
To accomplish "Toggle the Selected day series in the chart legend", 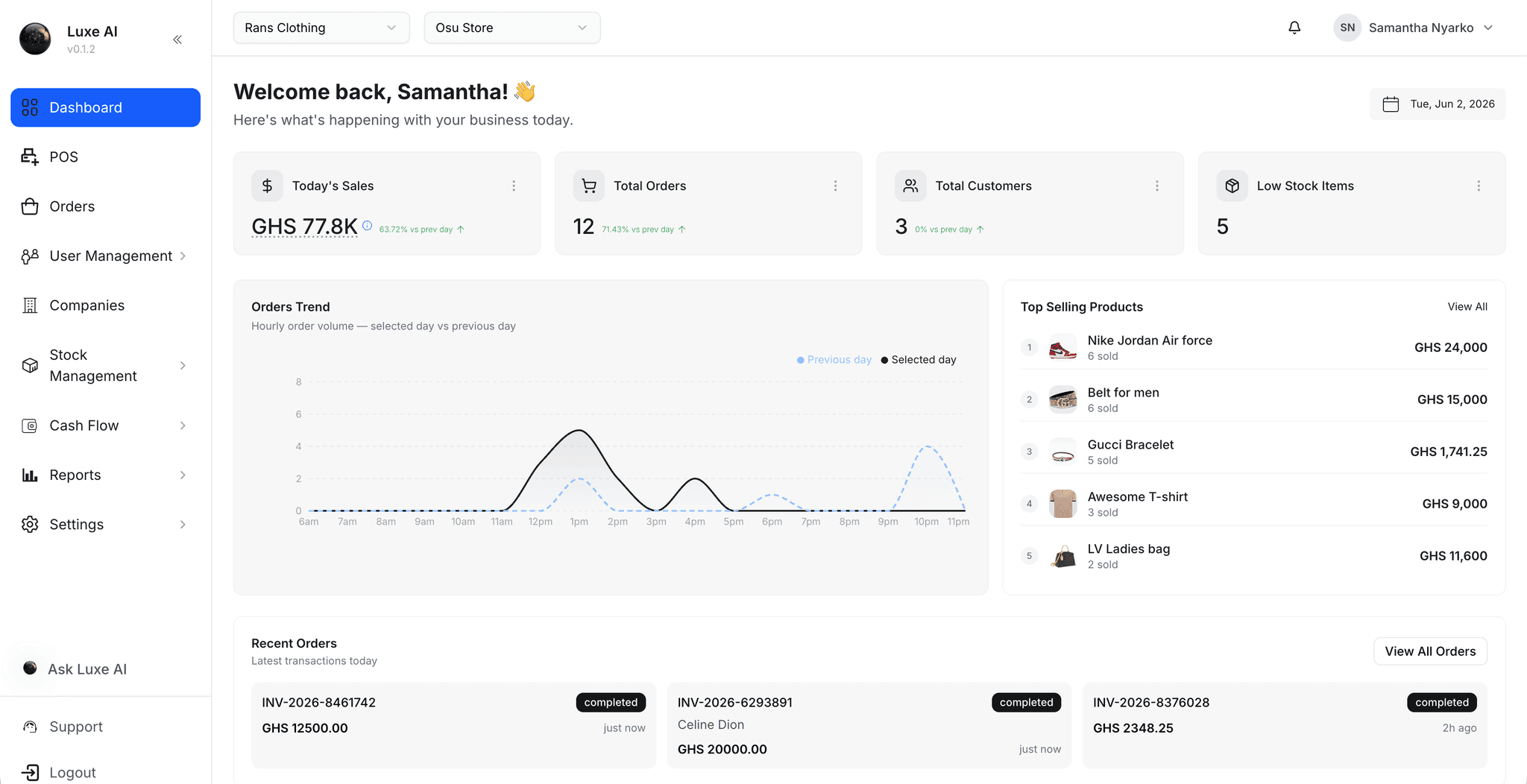I will coord(919,360).
